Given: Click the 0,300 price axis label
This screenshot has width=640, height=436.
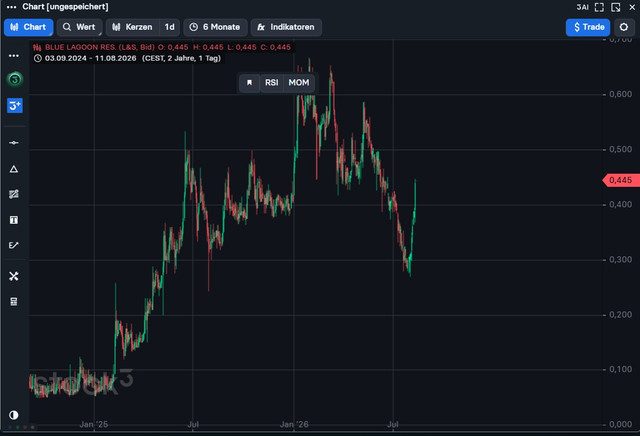Looking at the screenshot, I should pyautogui.click(x=620, y=260).
